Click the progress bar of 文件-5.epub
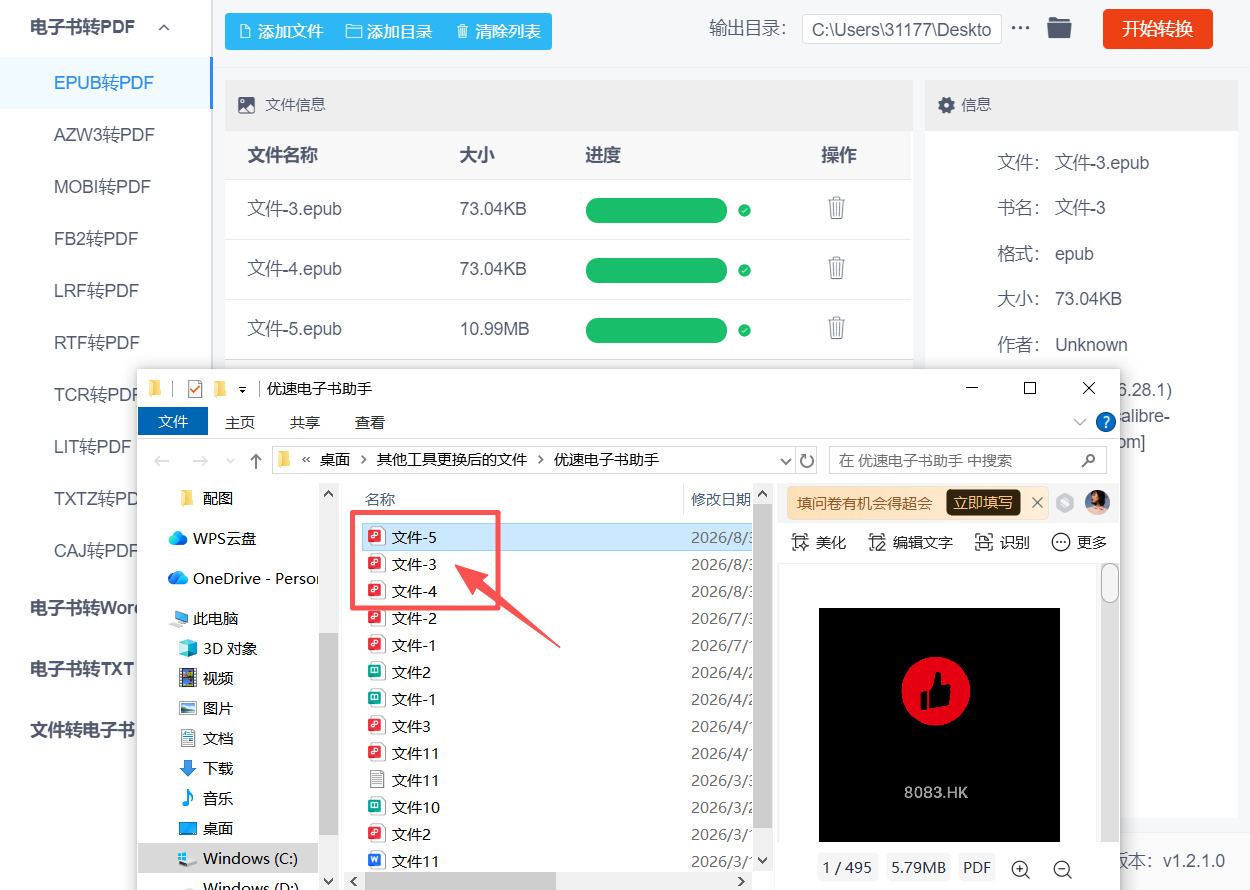The height and width of the screenshot is (890, 1250). tap(656, 330)
